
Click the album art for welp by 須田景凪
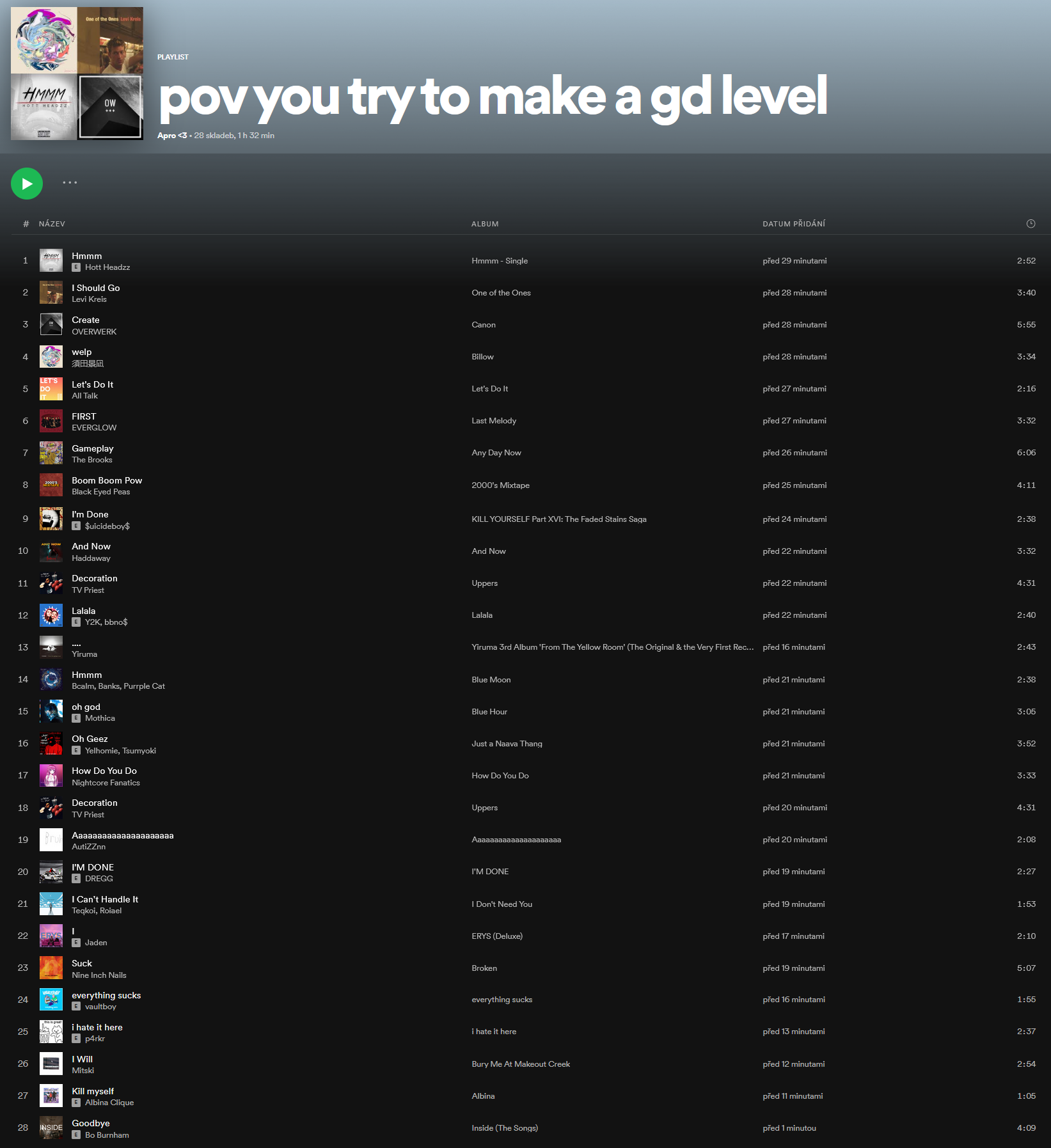pos(51,356)
